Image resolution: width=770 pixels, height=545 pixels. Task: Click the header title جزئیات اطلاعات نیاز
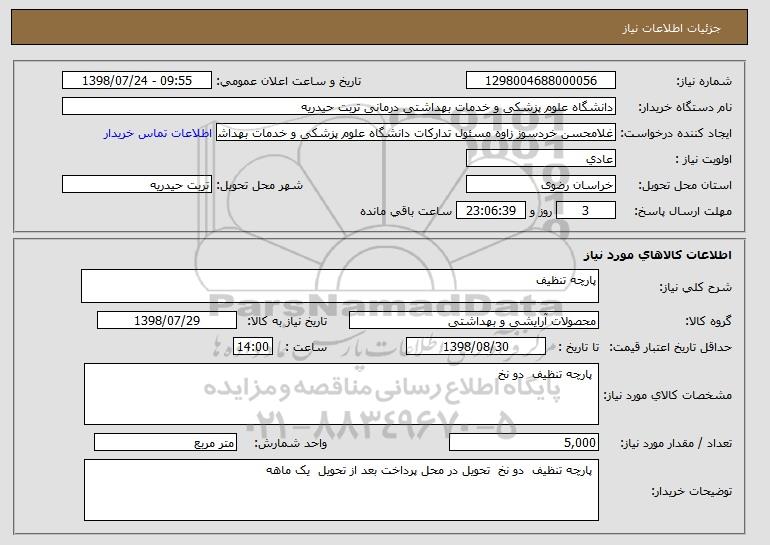point(671,28)
